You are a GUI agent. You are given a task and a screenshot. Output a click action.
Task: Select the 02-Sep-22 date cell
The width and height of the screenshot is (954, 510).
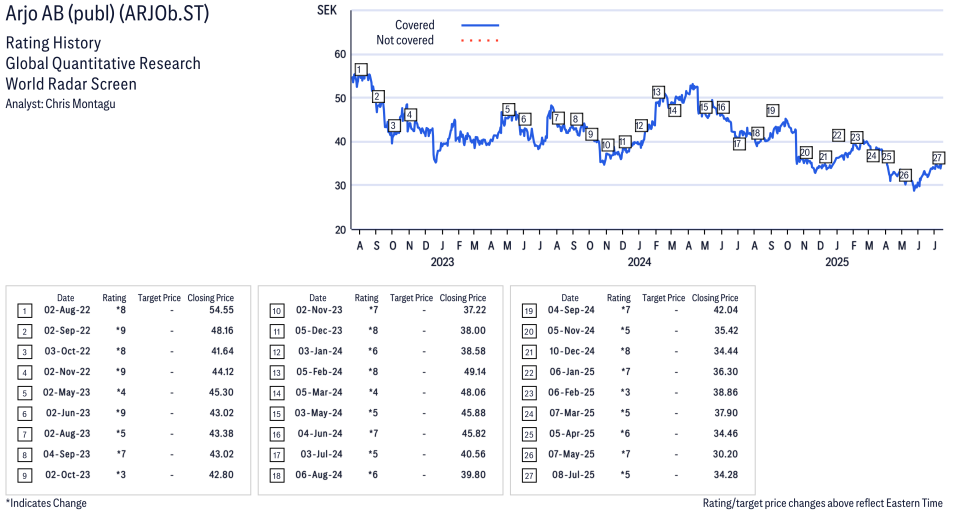pyautogui.click(x=67, y=330)
